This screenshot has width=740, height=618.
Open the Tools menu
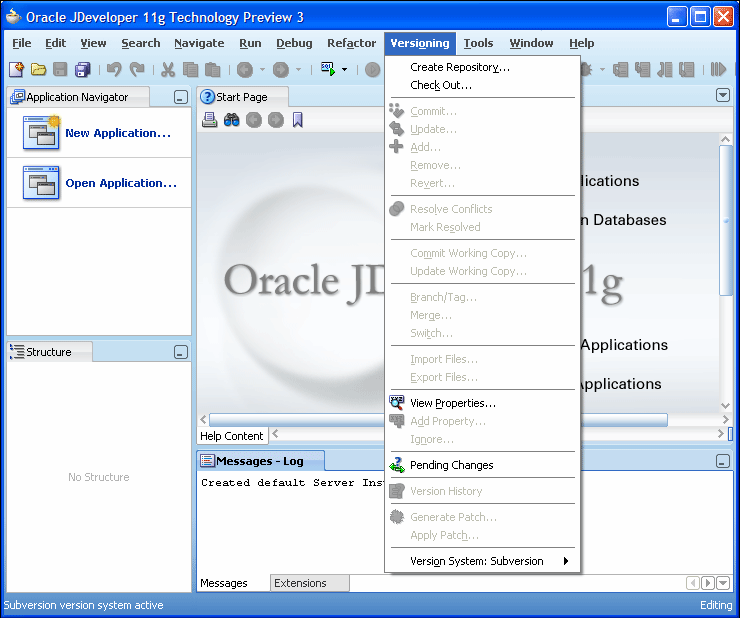(478, 43)
